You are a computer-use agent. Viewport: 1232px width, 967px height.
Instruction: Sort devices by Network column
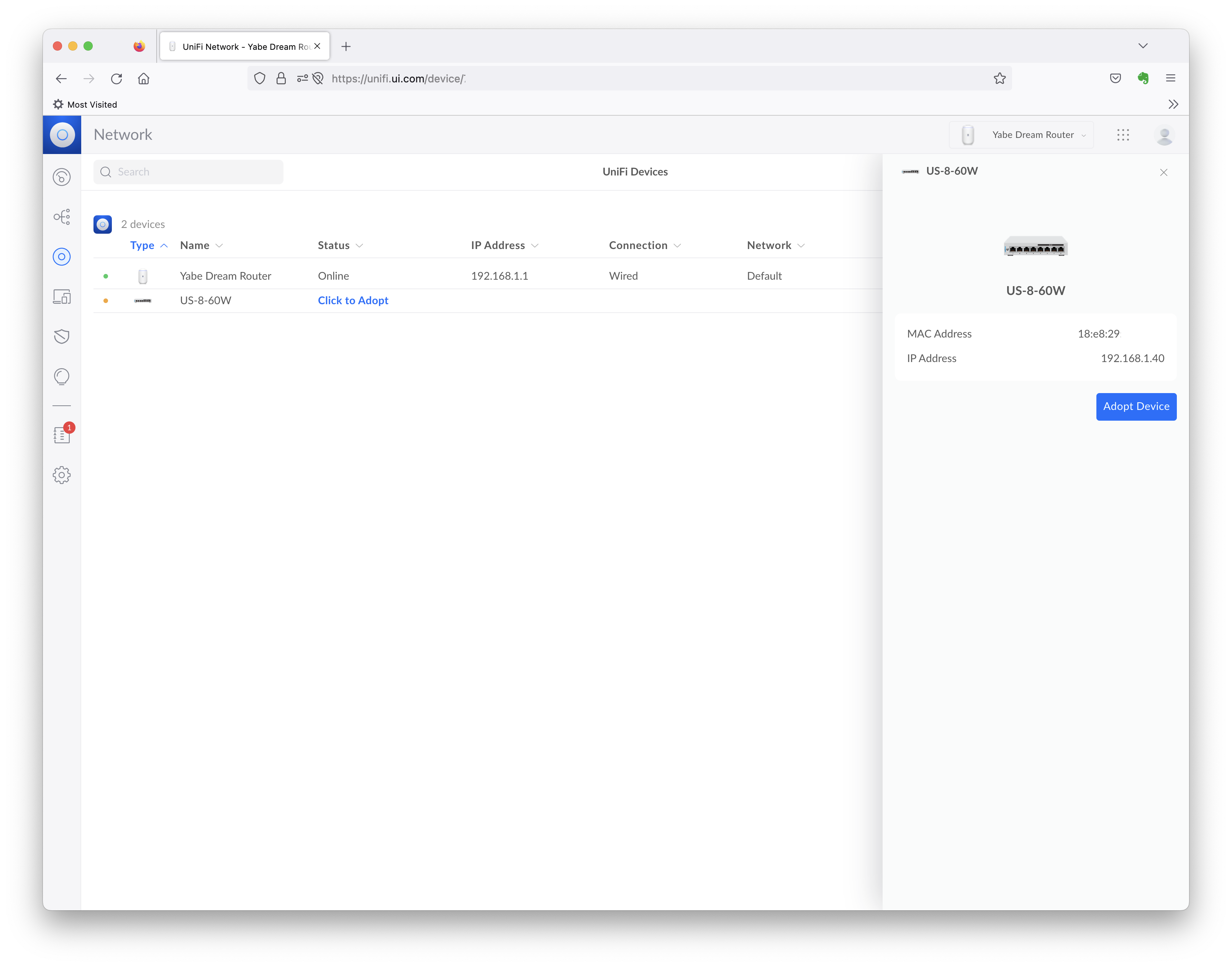click(776, 245)
